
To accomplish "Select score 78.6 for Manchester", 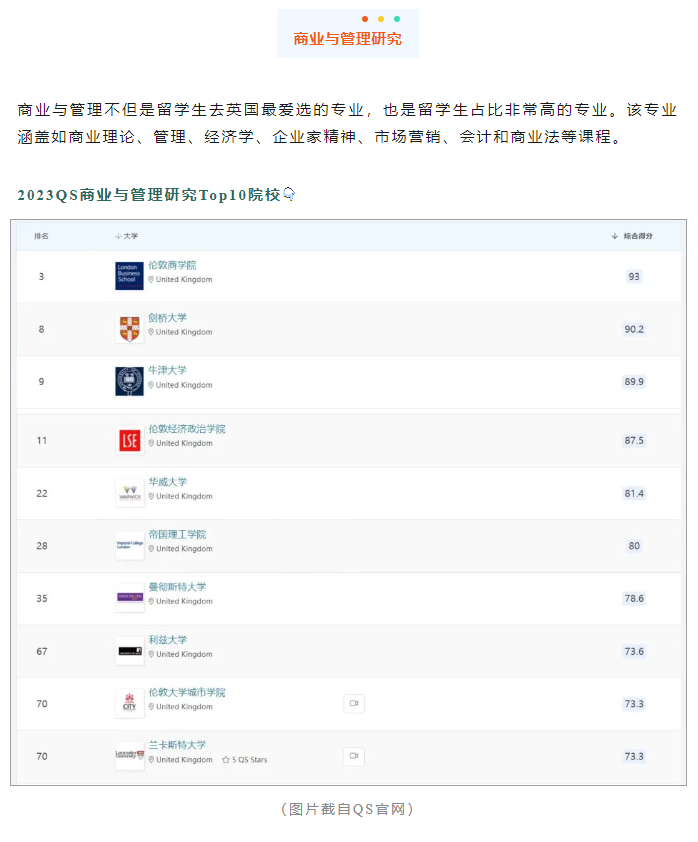I will click(634, 598).
